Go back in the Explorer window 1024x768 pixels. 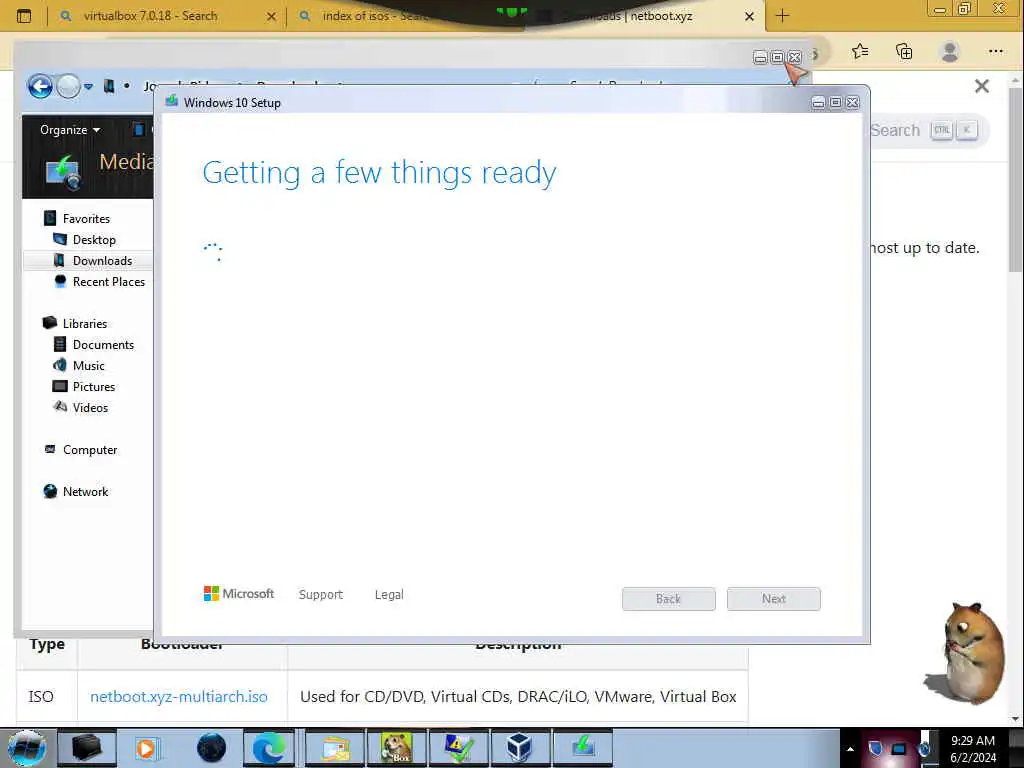[x=40, y=86]
